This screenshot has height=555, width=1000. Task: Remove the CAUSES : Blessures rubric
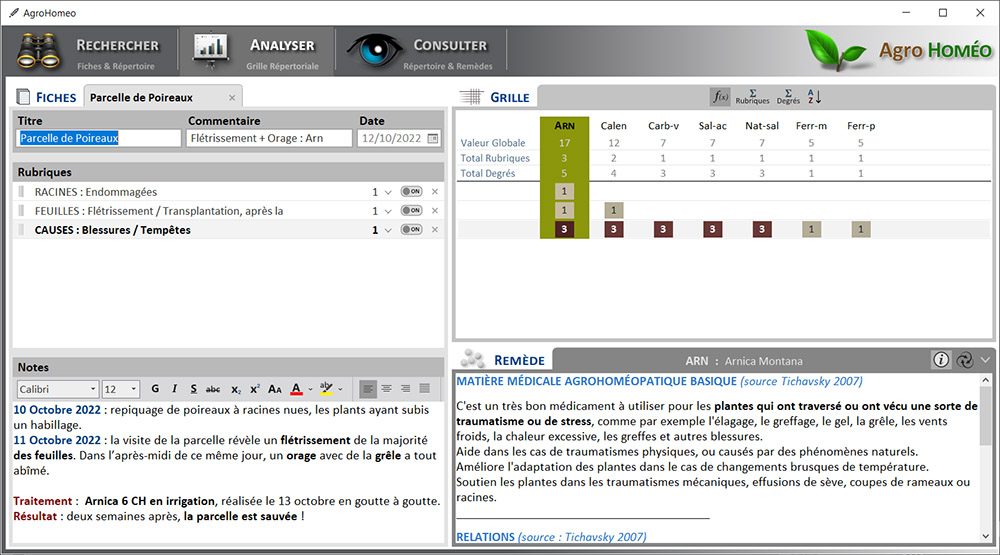tap(435, 230)
